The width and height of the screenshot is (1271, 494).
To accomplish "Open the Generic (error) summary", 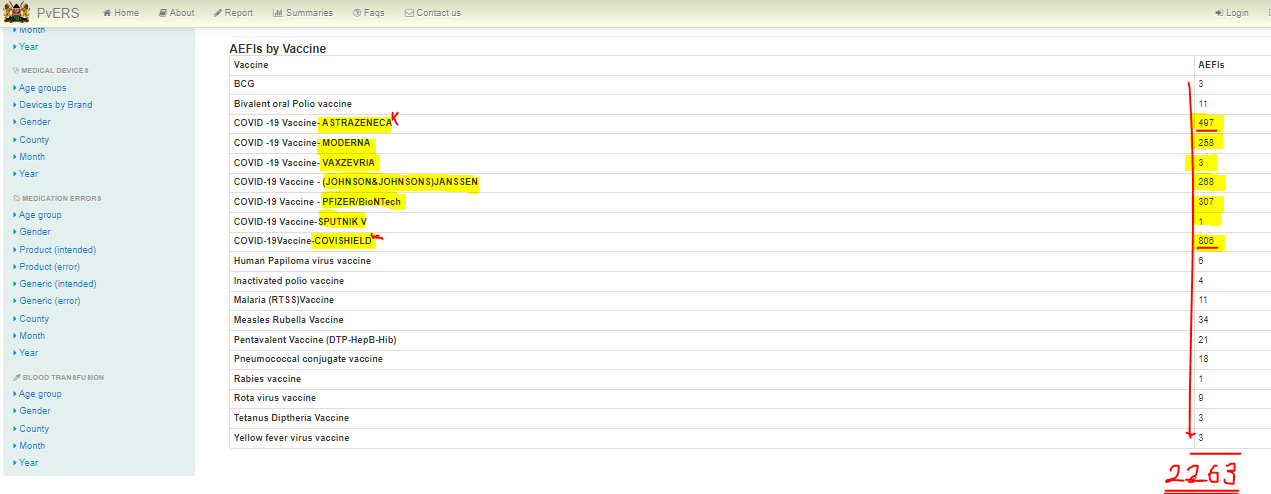I will (49, 301).
